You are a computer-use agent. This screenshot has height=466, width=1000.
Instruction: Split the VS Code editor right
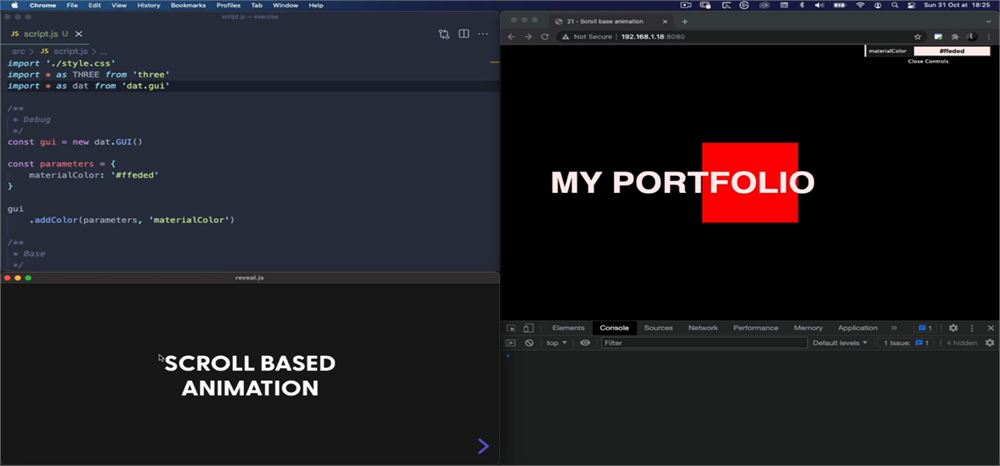464,34
